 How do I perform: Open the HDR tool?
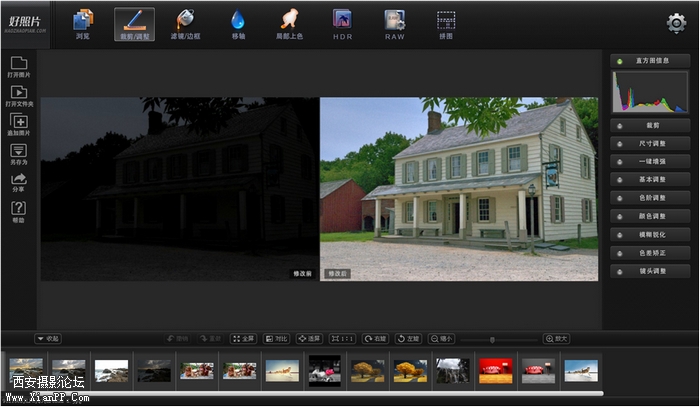point(342,24)
